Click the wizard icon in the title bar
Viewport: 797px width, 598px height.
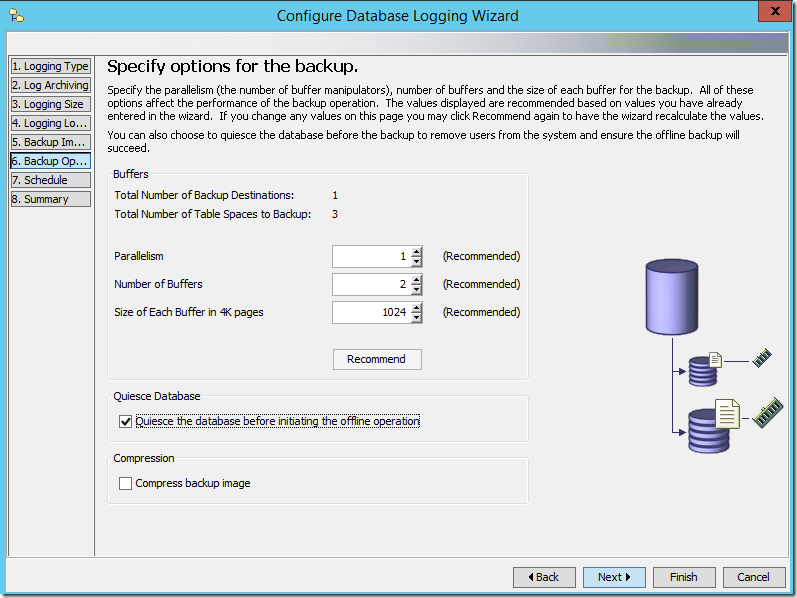pyautogui.click(x=17, y=16)
